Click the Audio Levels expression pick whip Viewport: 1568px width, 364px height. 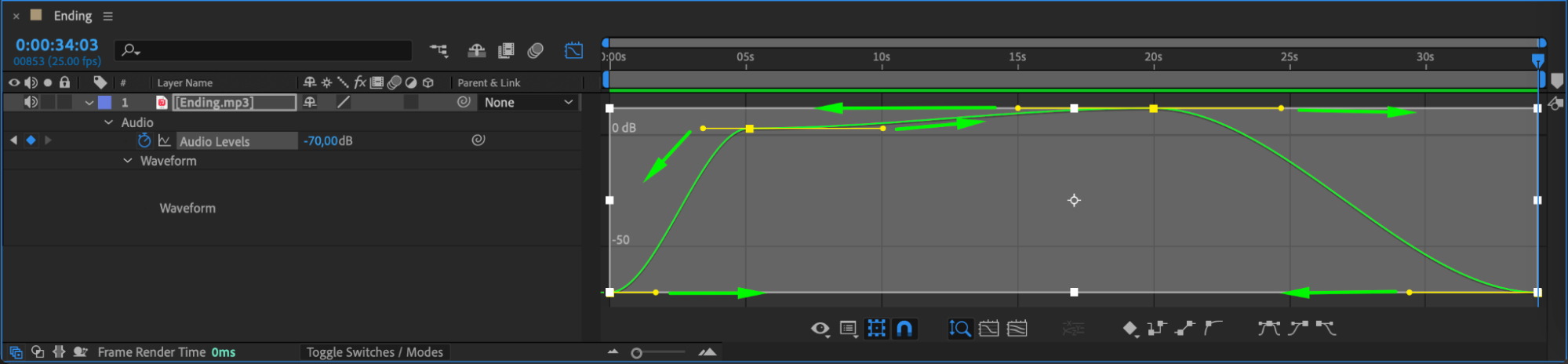point(478,140)
